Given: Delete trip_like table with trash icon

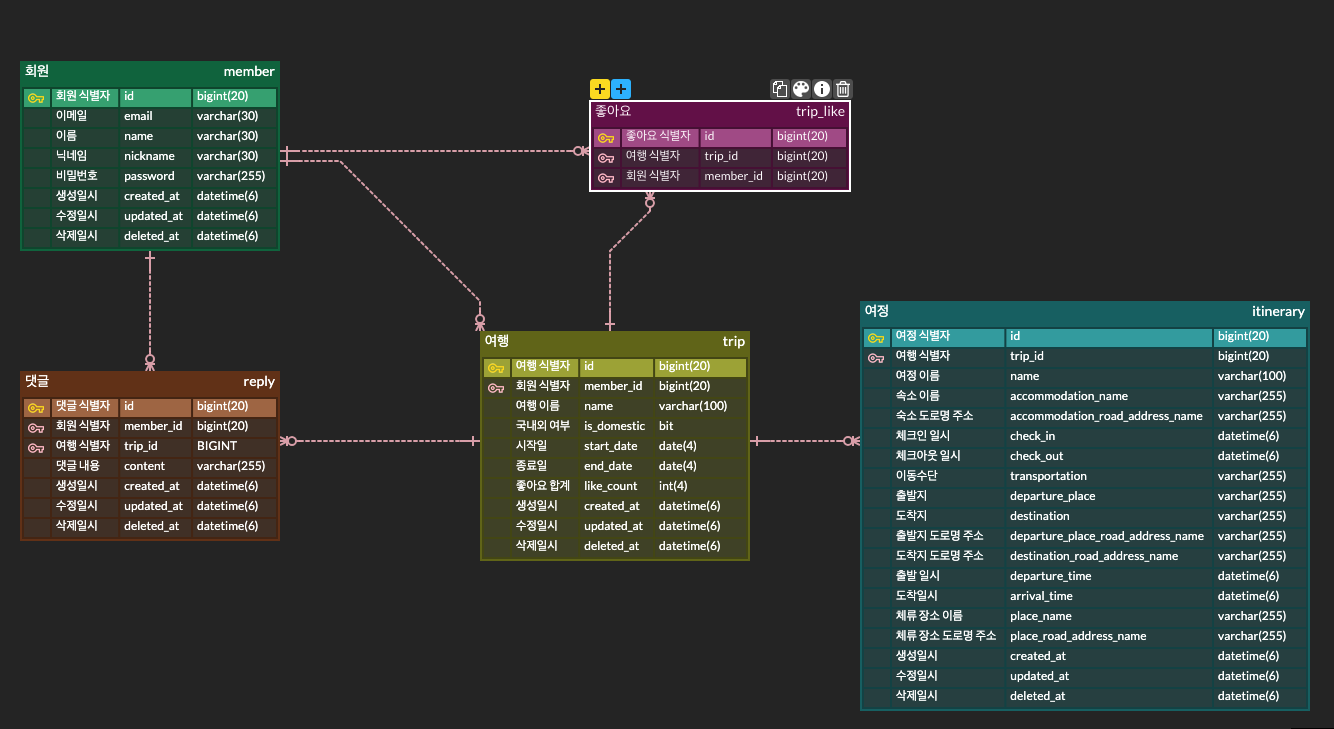Looking at the screenshot, I should click(x=843, y=89).
